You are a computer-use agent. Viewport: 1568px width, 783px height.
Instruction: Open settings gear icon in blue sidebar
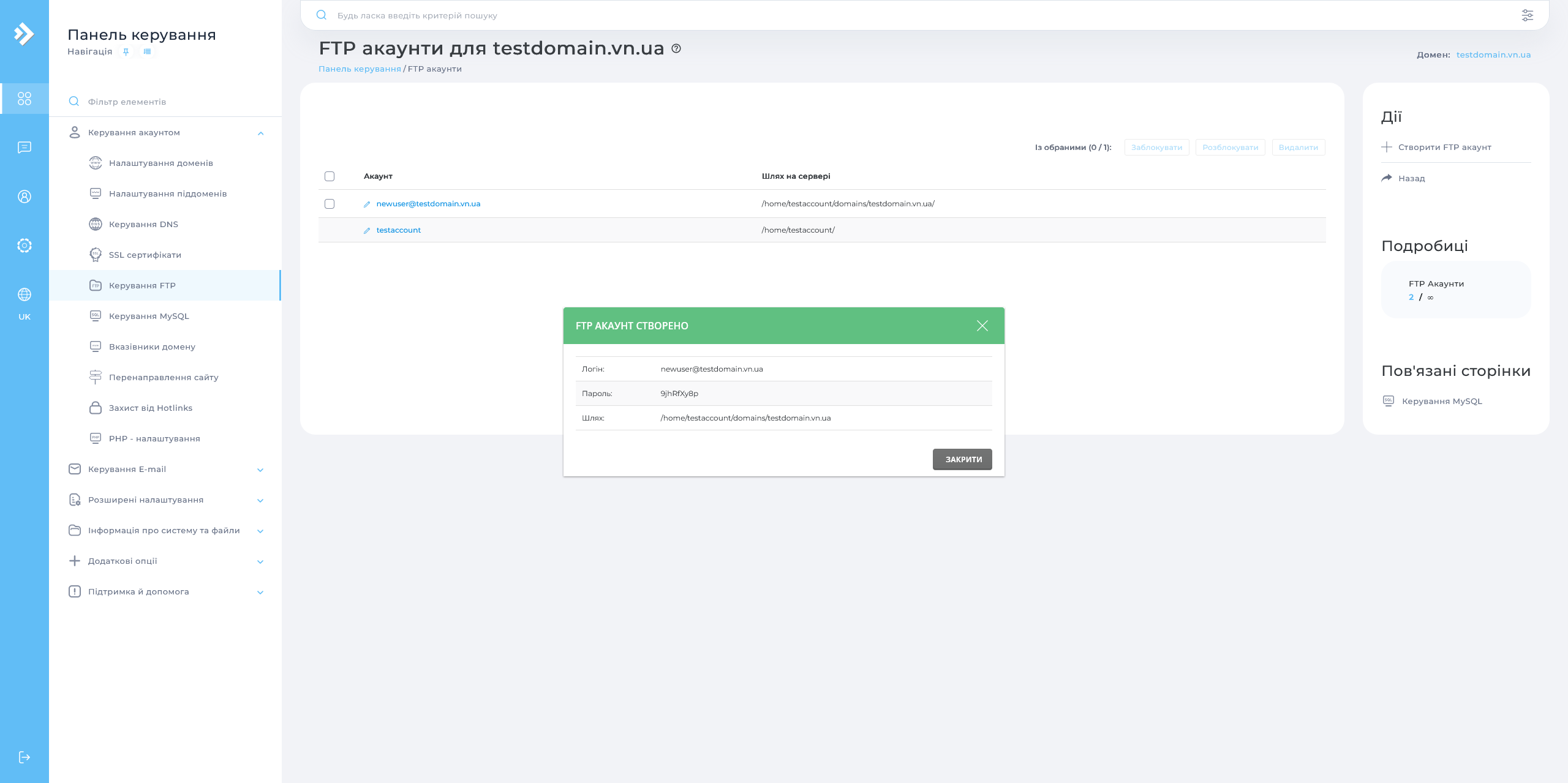point(24,245)
